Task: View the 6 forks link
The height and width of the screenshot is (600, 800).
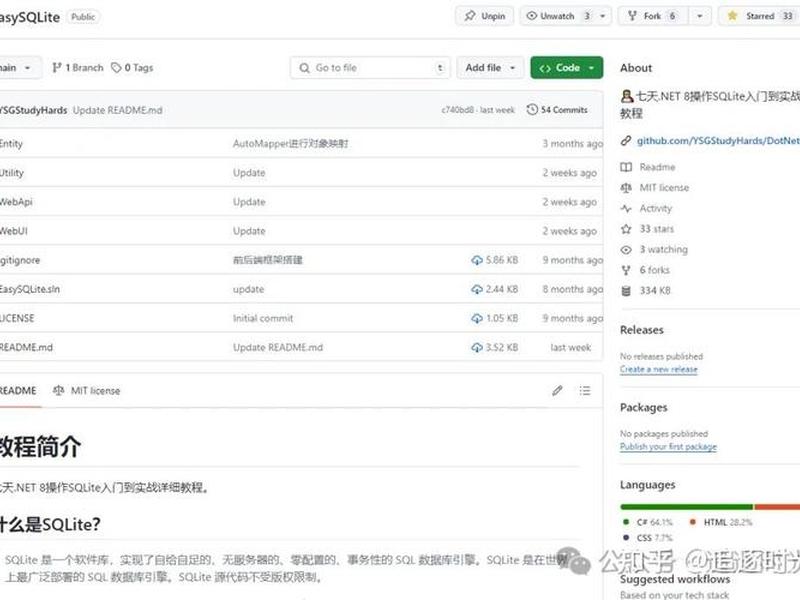Action: click(x=655, y=269)
